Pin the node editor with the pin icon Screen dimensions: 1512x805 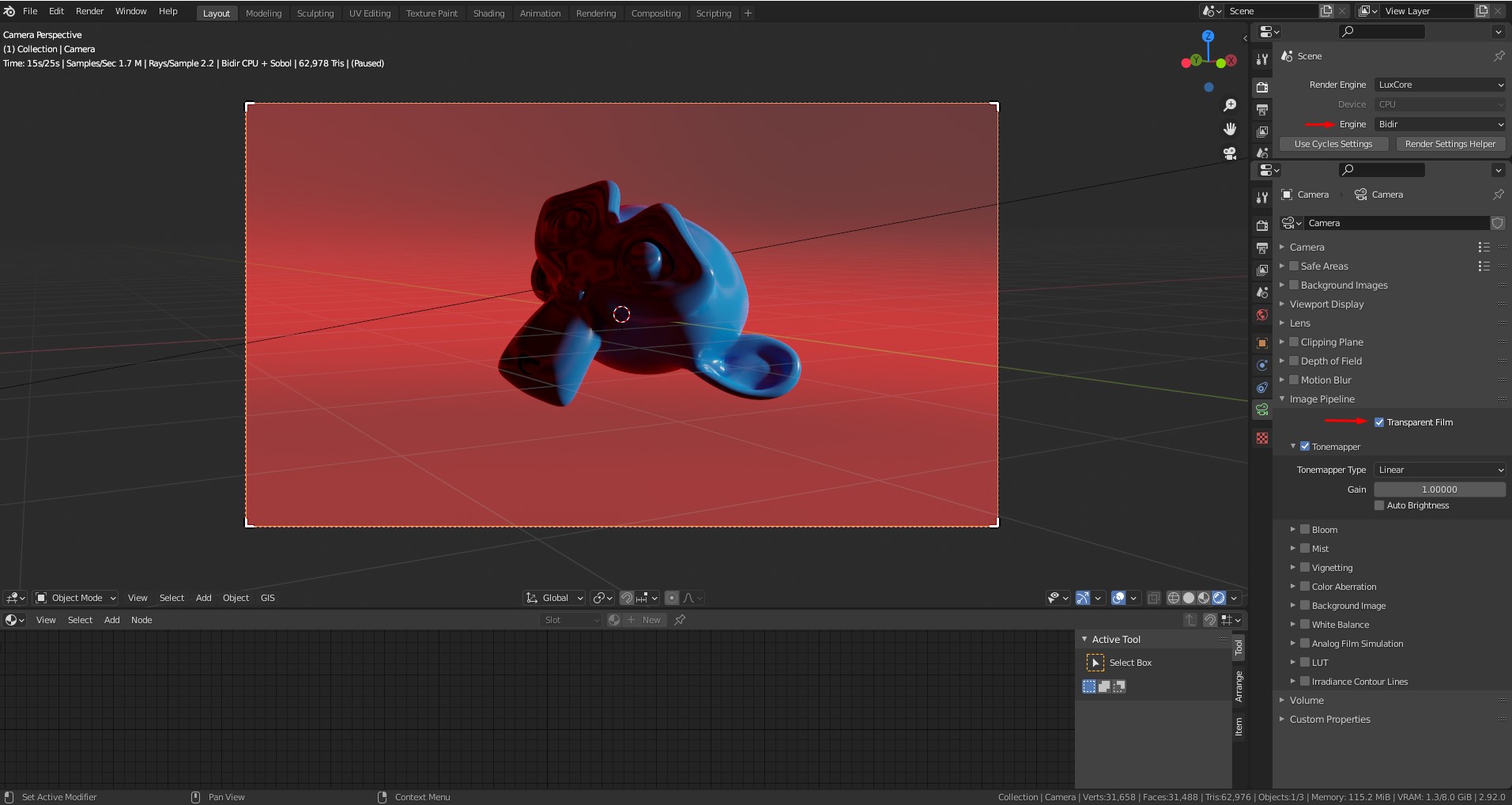pos(680,620)
